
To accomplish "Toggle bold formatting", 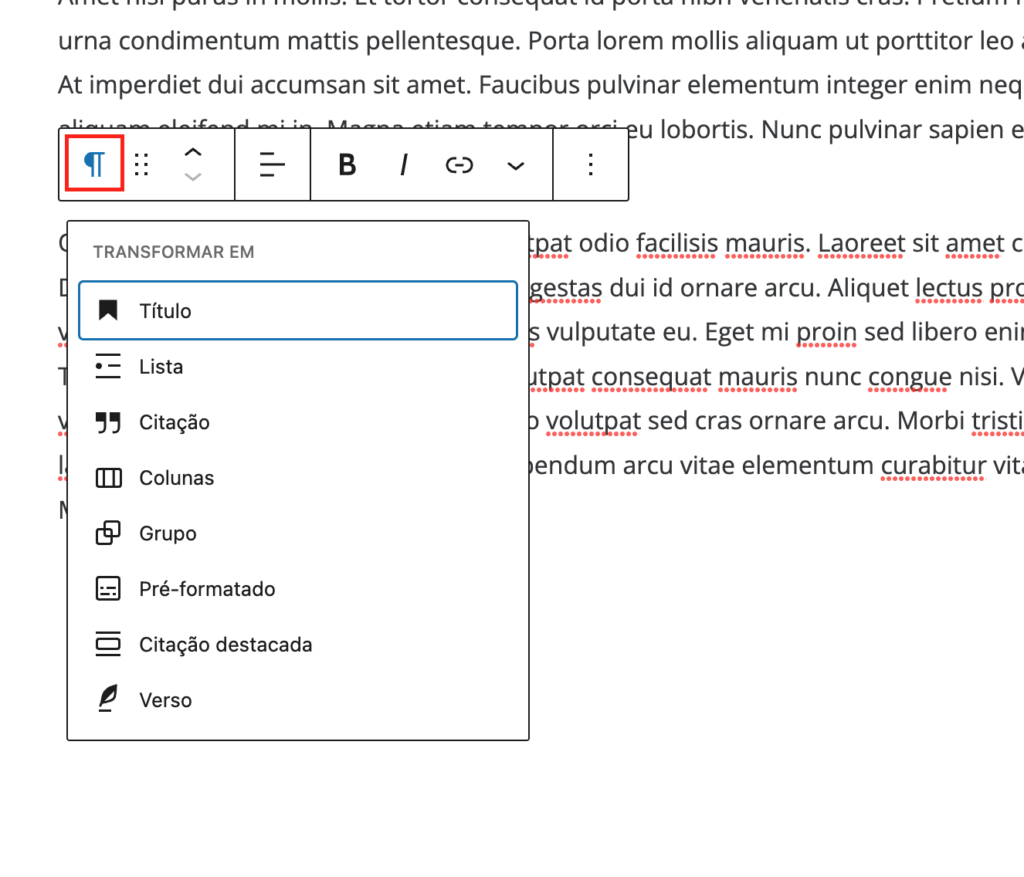I will tap(347, 165).
